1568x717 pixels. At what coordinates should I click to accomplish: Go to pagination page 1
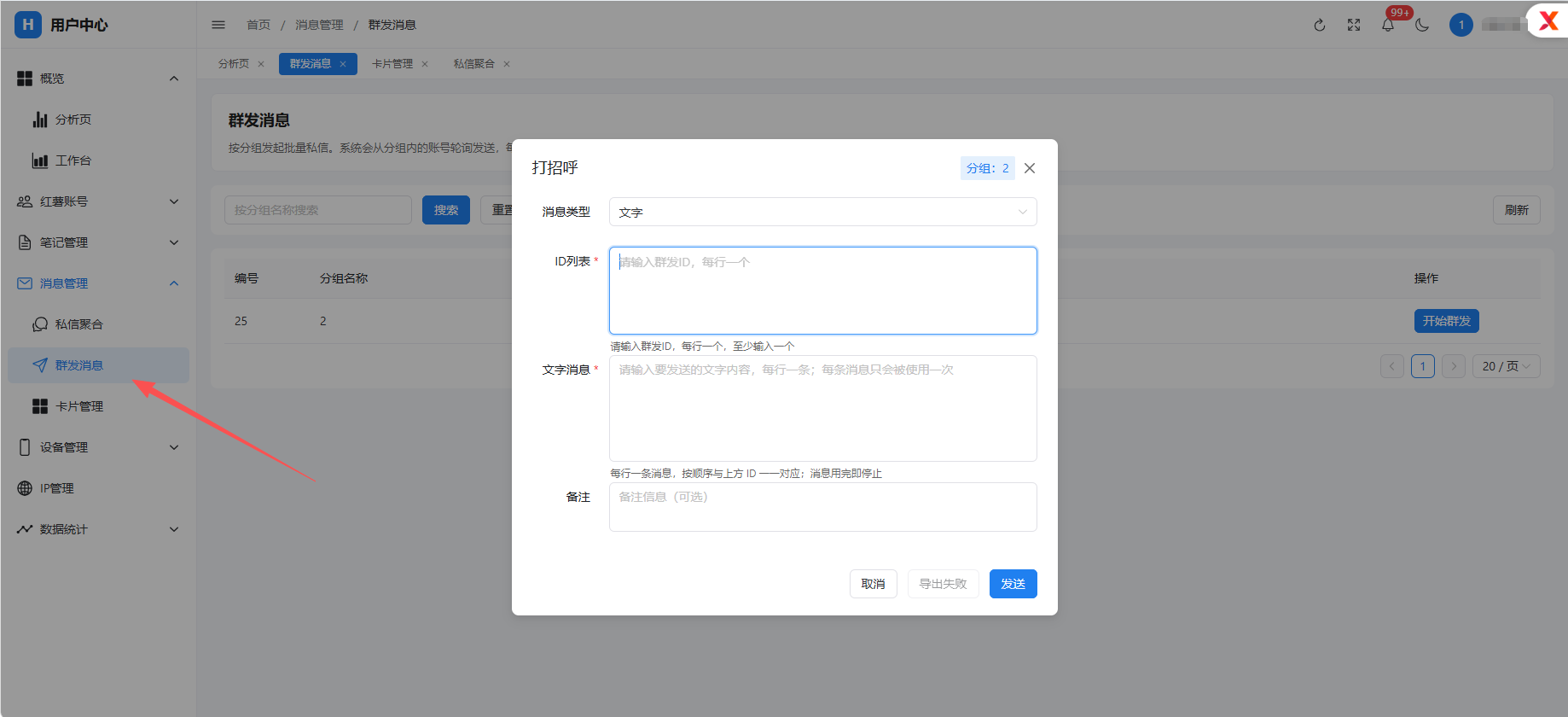pos(1423,366)
